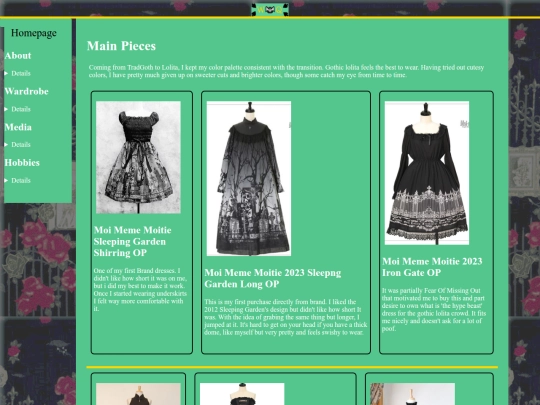Open the Sleeping Garden Shirring OP dress image
540x405 pixels.
click(x=138, y=157)
